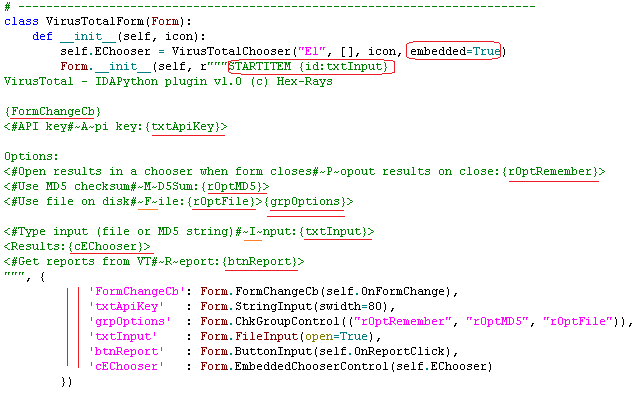Click the 'cEChooser' dictionary key
The image size is (638, 404).
click(127, 367)
